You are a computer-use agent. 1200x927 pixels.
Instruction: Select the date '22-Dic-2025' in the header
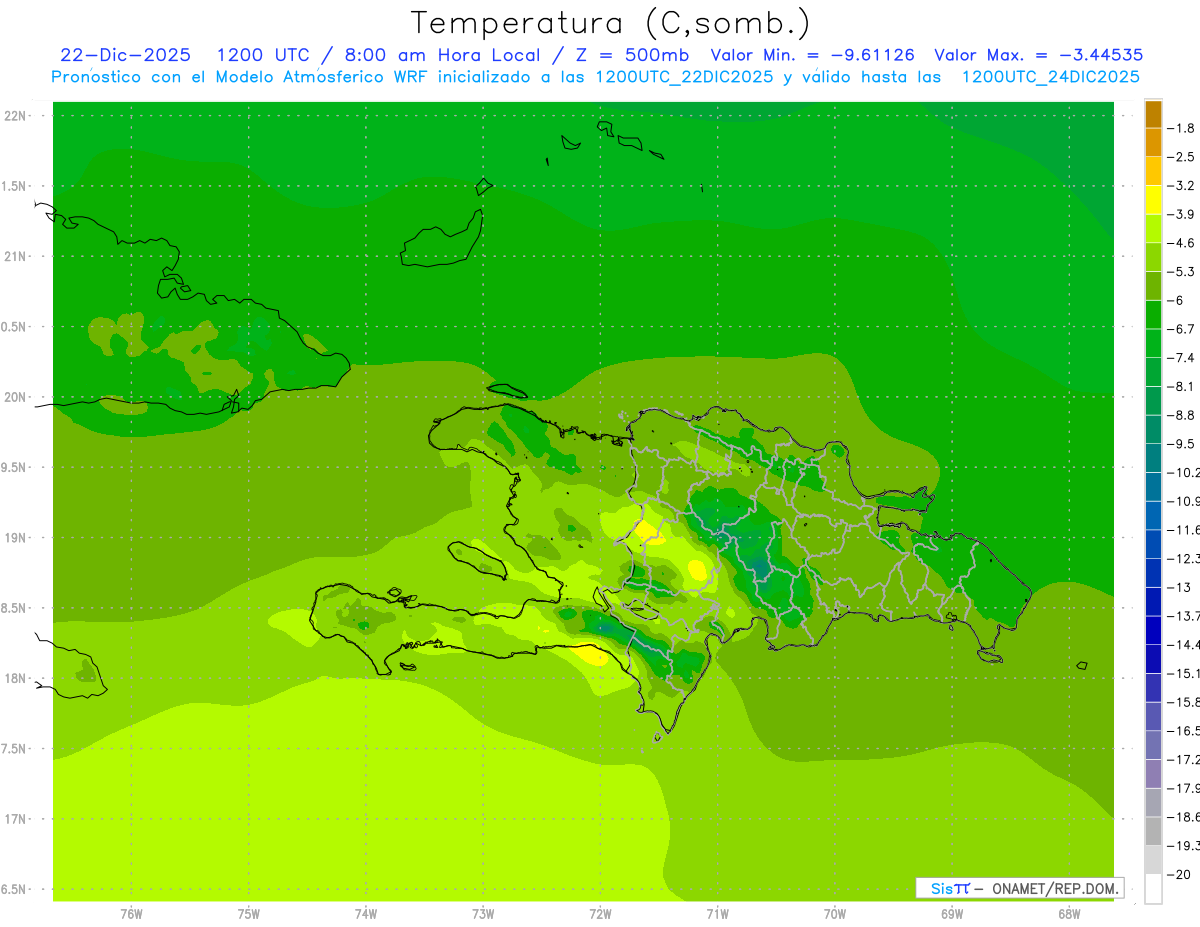[126, 55]
